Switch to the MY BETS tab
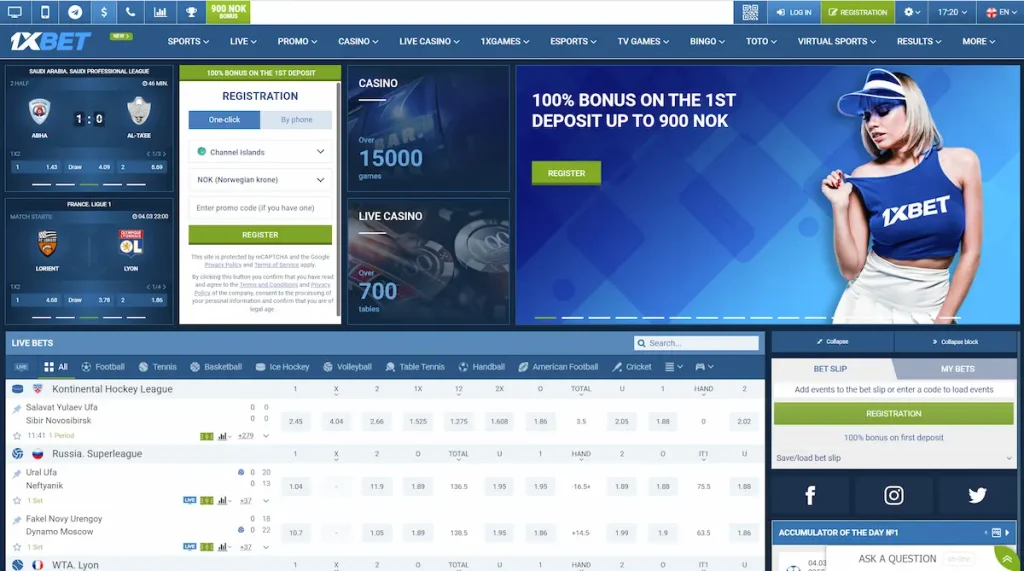Image resolution: width=1024 pixels, height=571 pixels. coord(957,368)
